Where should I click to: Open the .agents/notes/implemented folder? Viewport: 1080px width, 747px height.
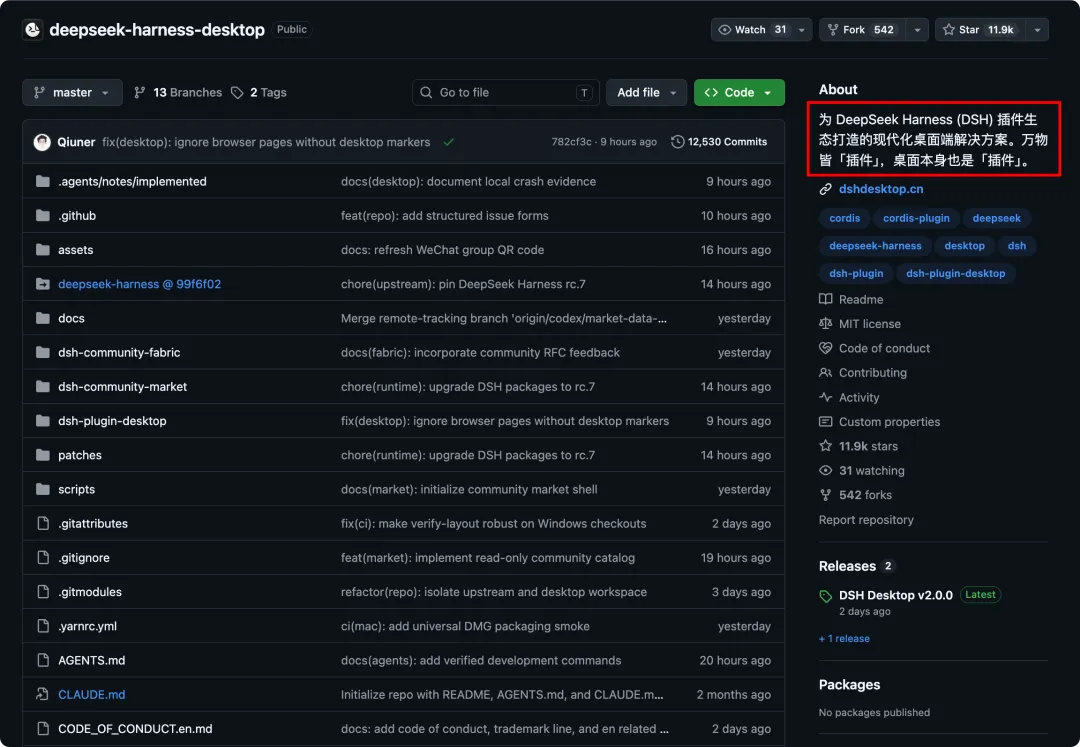[132, 181]
